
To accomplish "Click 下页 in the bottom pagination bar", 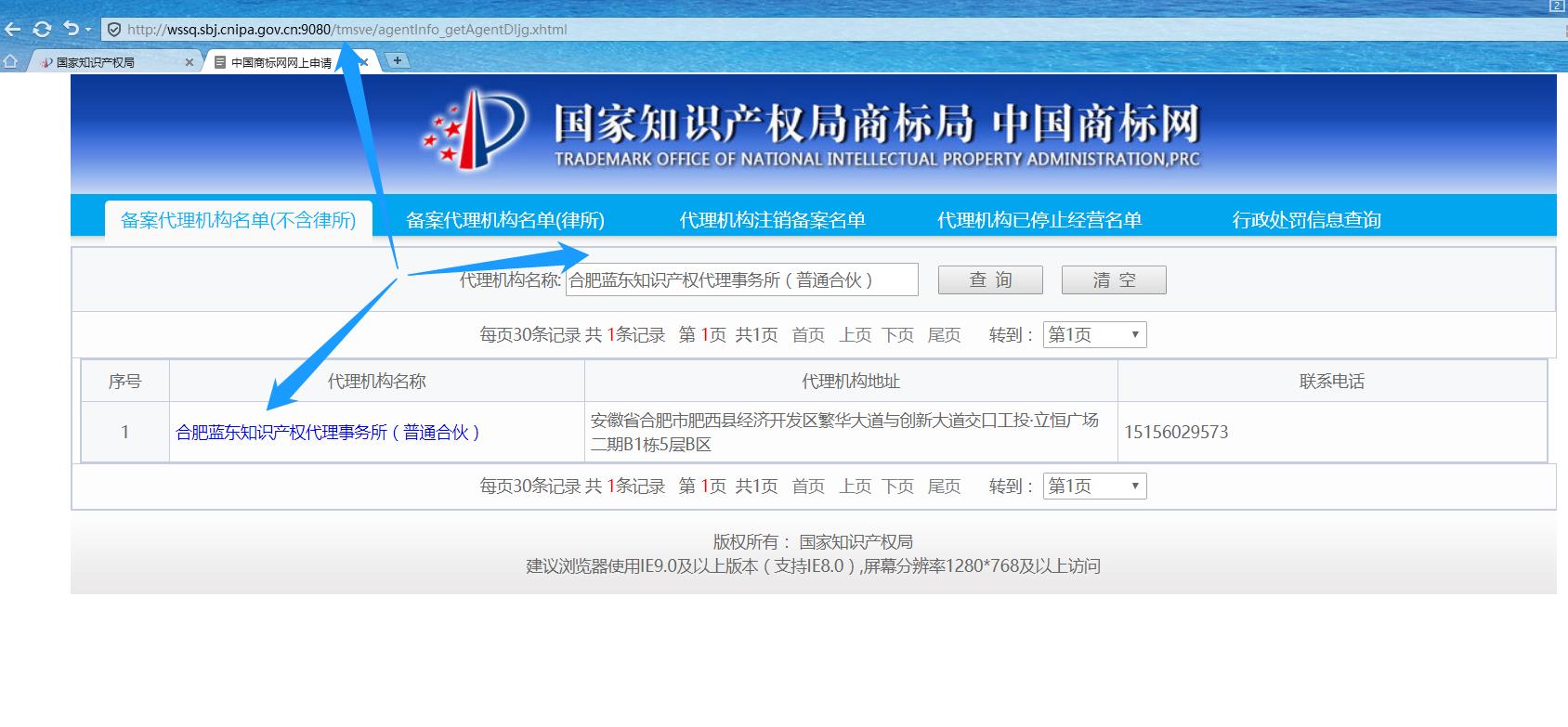I will click(897, 487).
